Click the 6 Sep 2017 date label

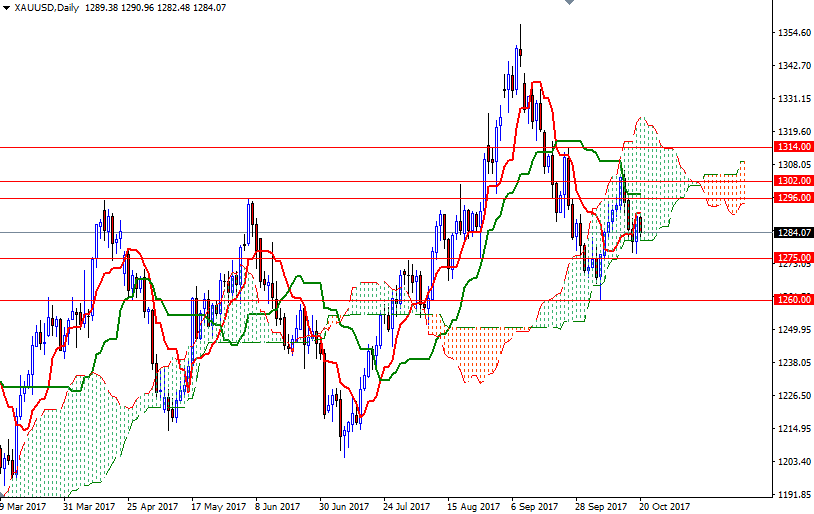click(534, 506)
